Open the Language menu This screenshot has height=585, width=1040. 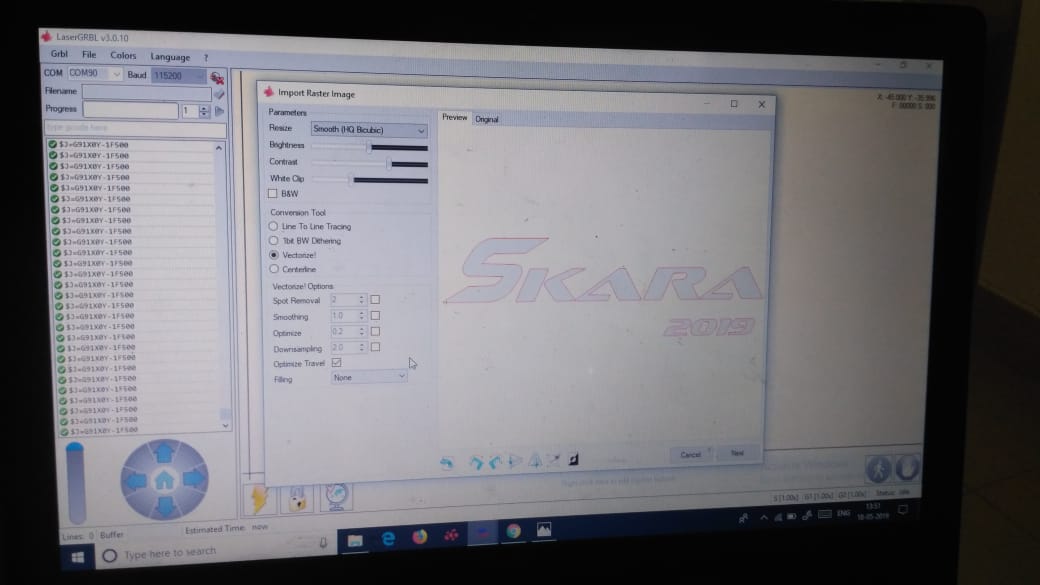[x=170, y=57]
